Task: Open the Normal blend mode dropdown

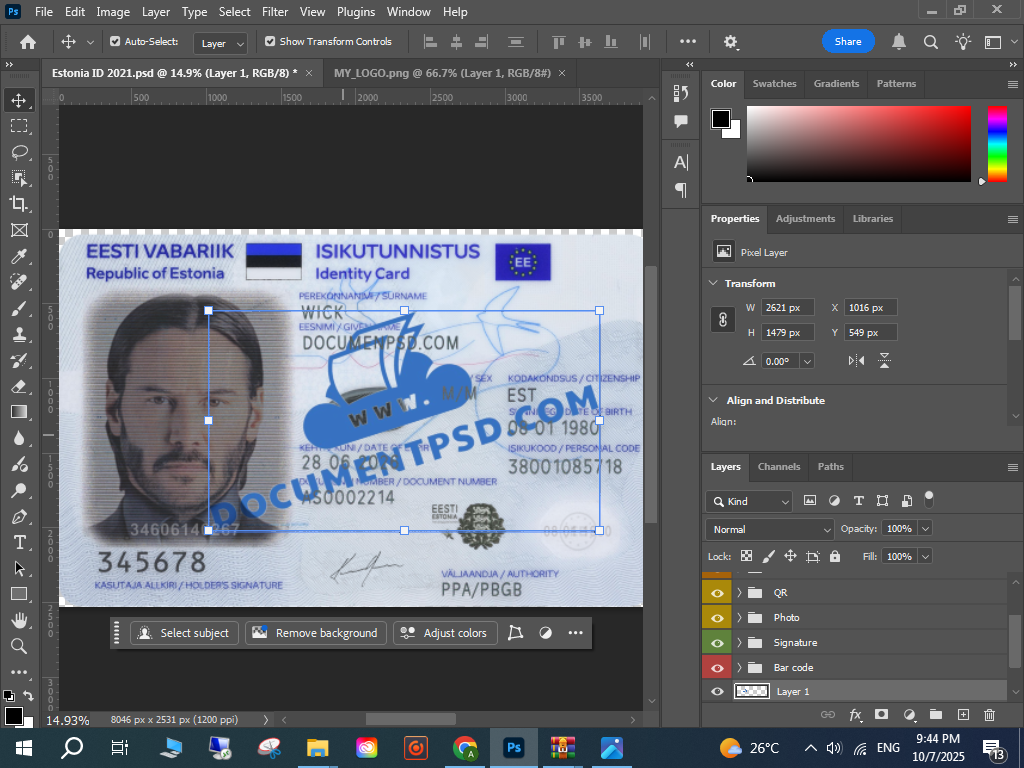Action: pyautogui.click(x=769, y=529)
